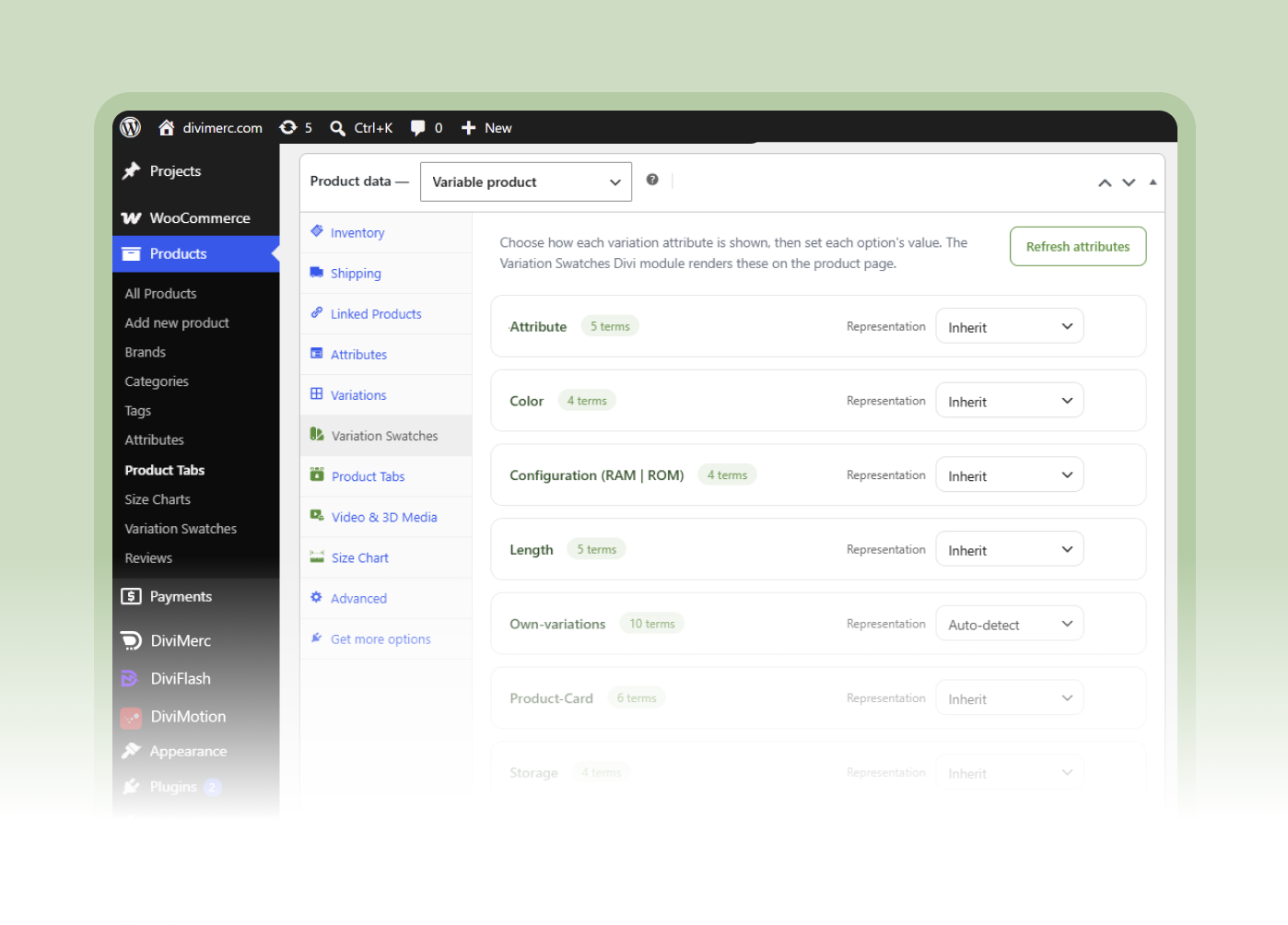
Task: Click the WordPress logo icon
Action: point(131,127)
